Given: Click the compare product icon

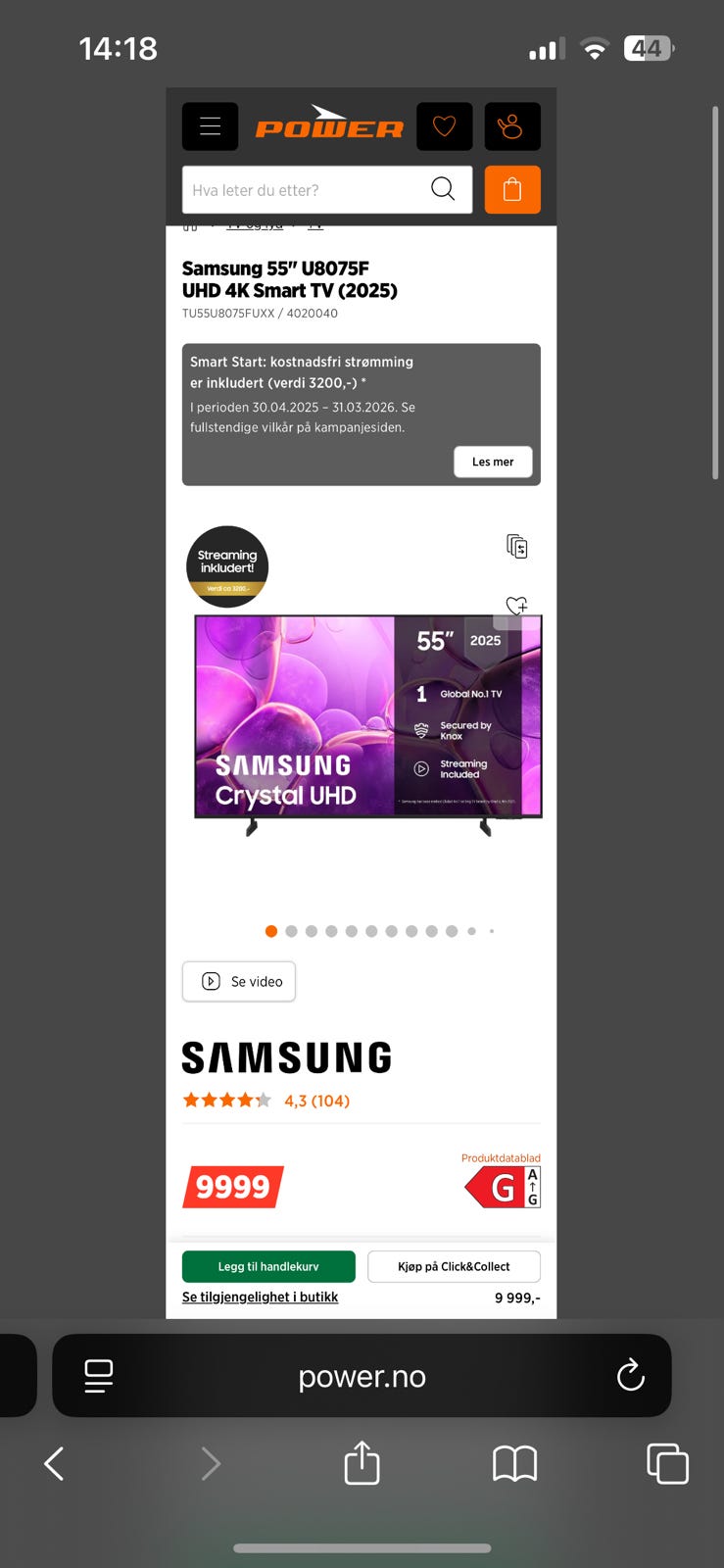Looking at the screenshot, I should (517, 546).
